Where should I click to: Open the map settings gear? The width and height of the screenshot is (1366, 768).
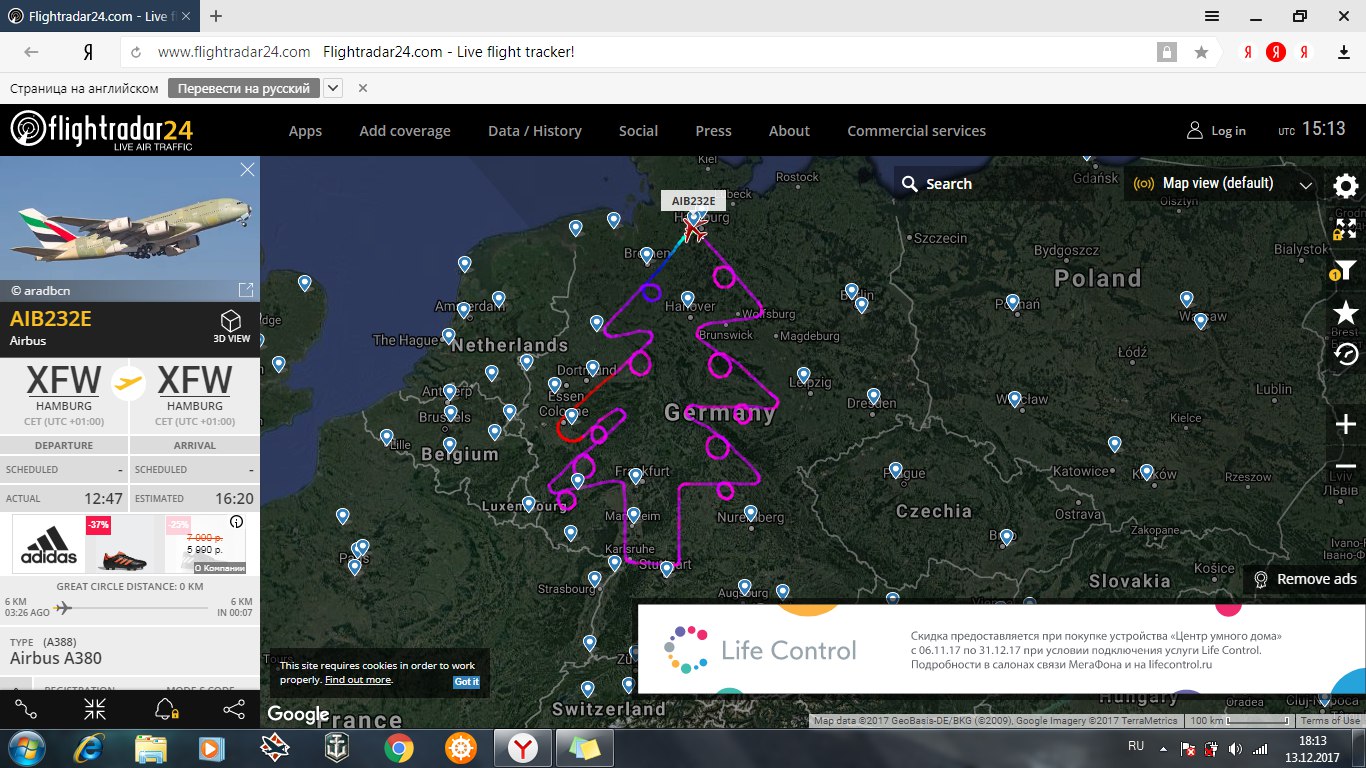1346,186
